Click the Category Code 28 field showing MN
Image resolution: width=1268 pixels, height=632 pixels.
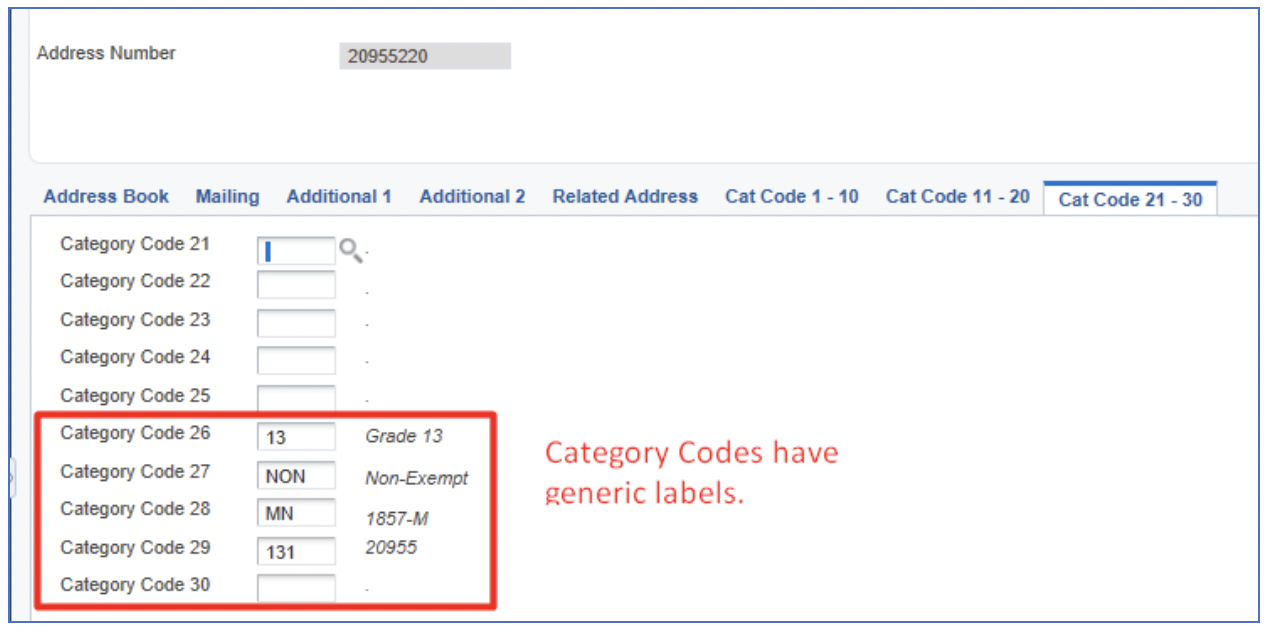pyautogui.click(x=296, y=513)
